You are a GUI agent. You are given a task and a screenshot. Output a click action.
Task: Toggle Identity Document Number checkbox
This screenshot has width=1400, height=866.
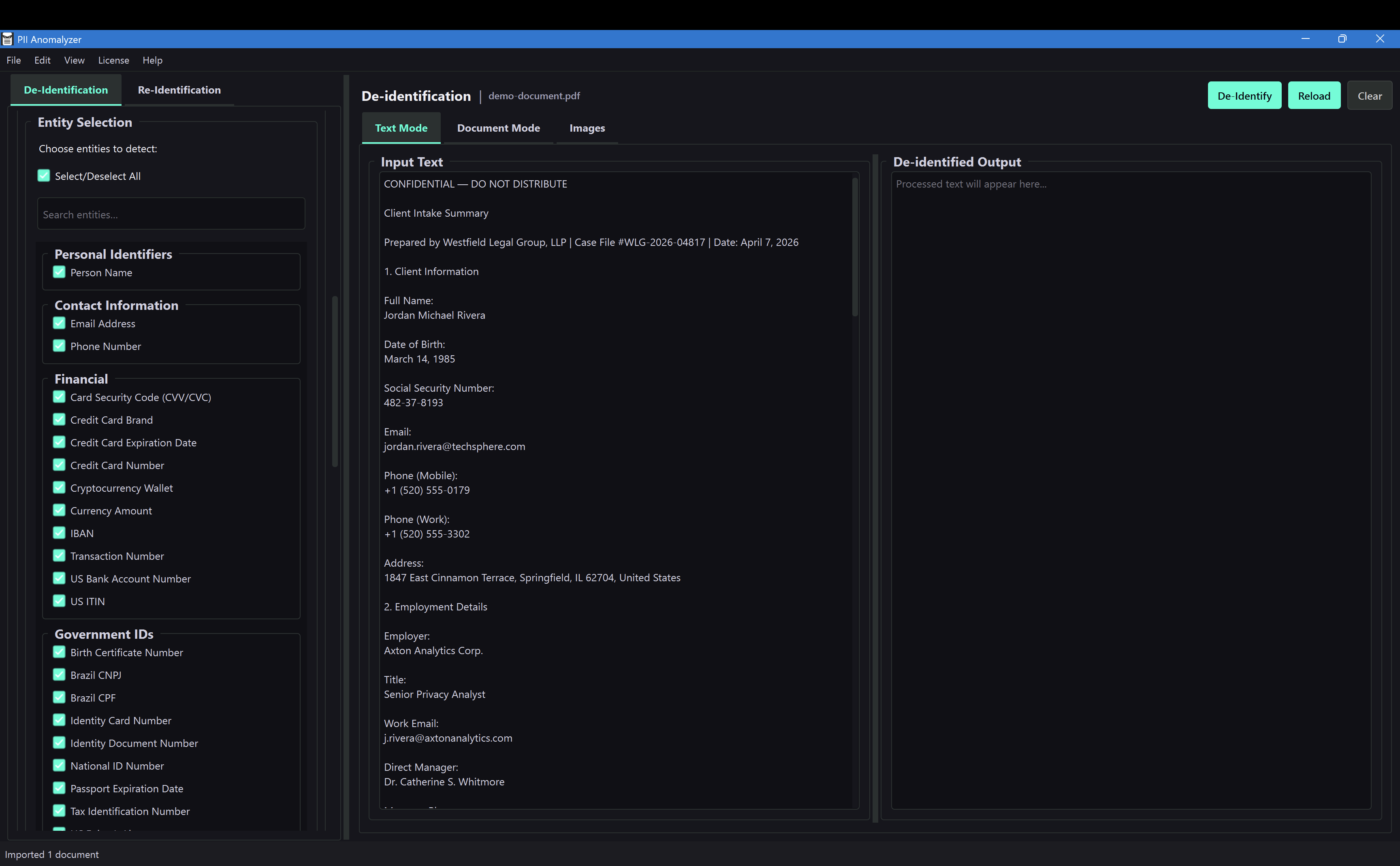tap(59, 743)
